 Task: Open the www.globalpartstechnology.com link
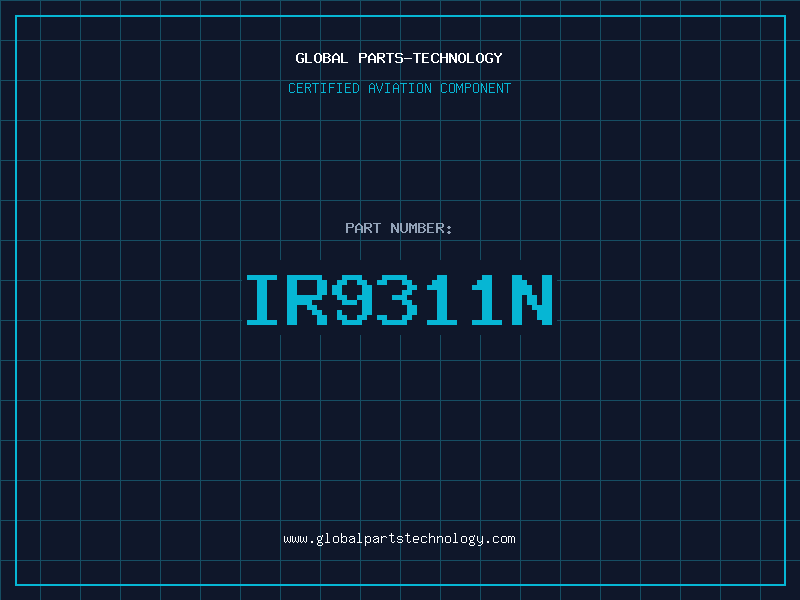click(x=399, y=539)
